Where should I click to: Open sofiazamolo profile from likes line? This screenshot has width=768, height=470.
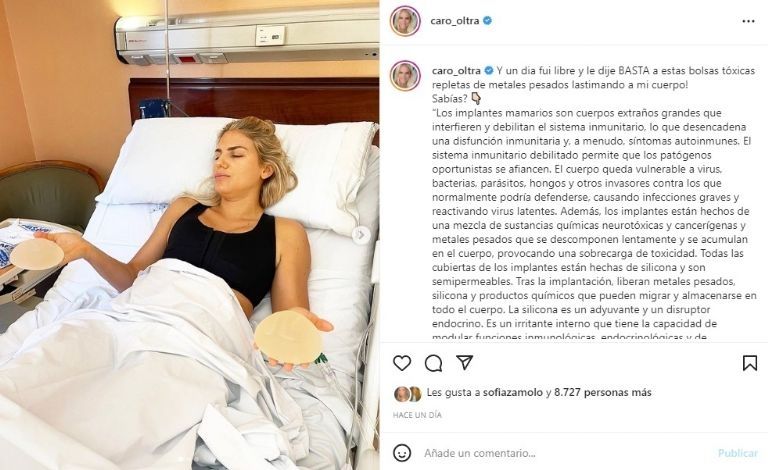tap(513, 392)
